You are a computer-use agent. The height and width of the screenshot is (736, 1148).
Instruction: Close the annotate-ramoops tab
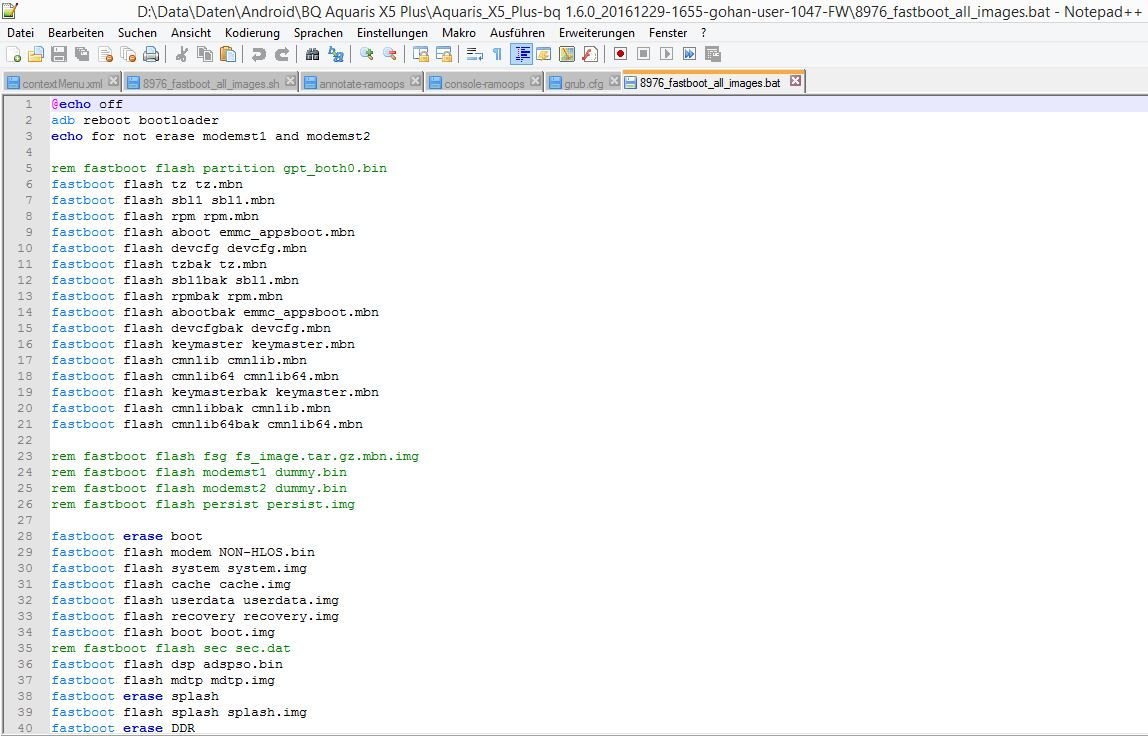416,81
